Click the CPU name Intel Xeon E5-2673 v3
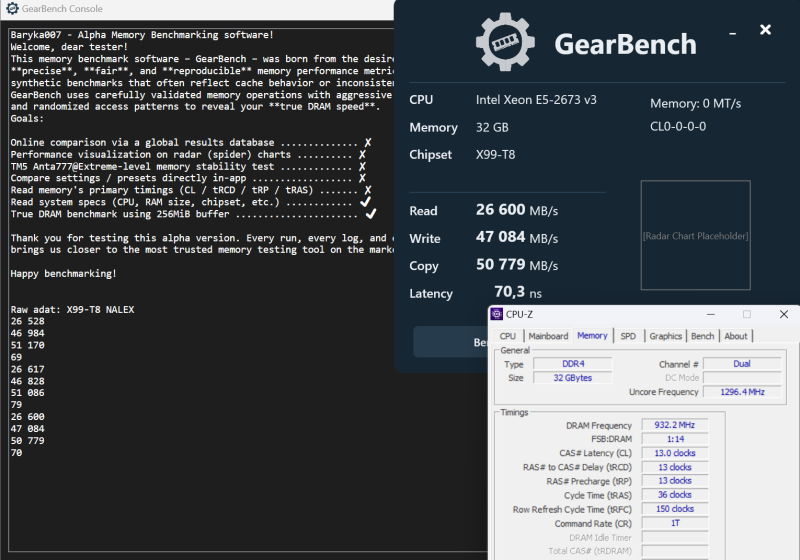800x560 pixels. [x=536, y=100]
